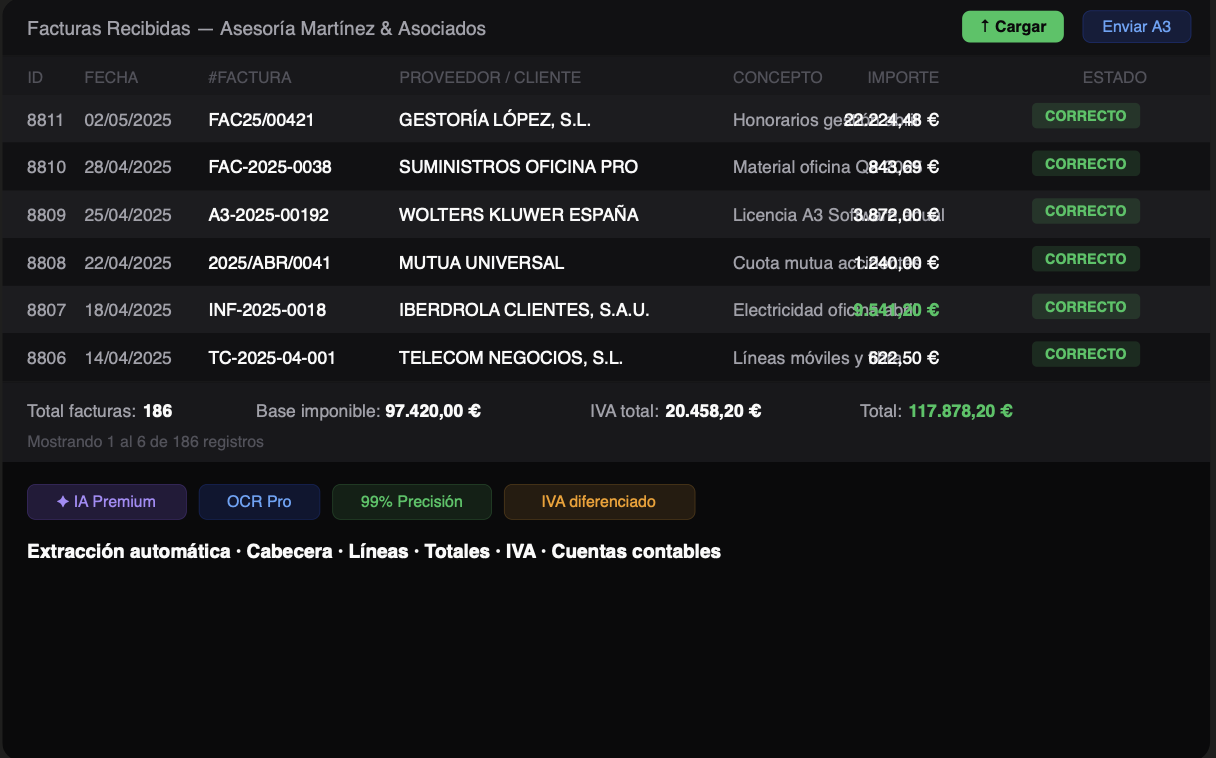This screenshot has height=758, width=1216.
Task: Click the date 25/04/2025
Action: [x=128, y=215]
